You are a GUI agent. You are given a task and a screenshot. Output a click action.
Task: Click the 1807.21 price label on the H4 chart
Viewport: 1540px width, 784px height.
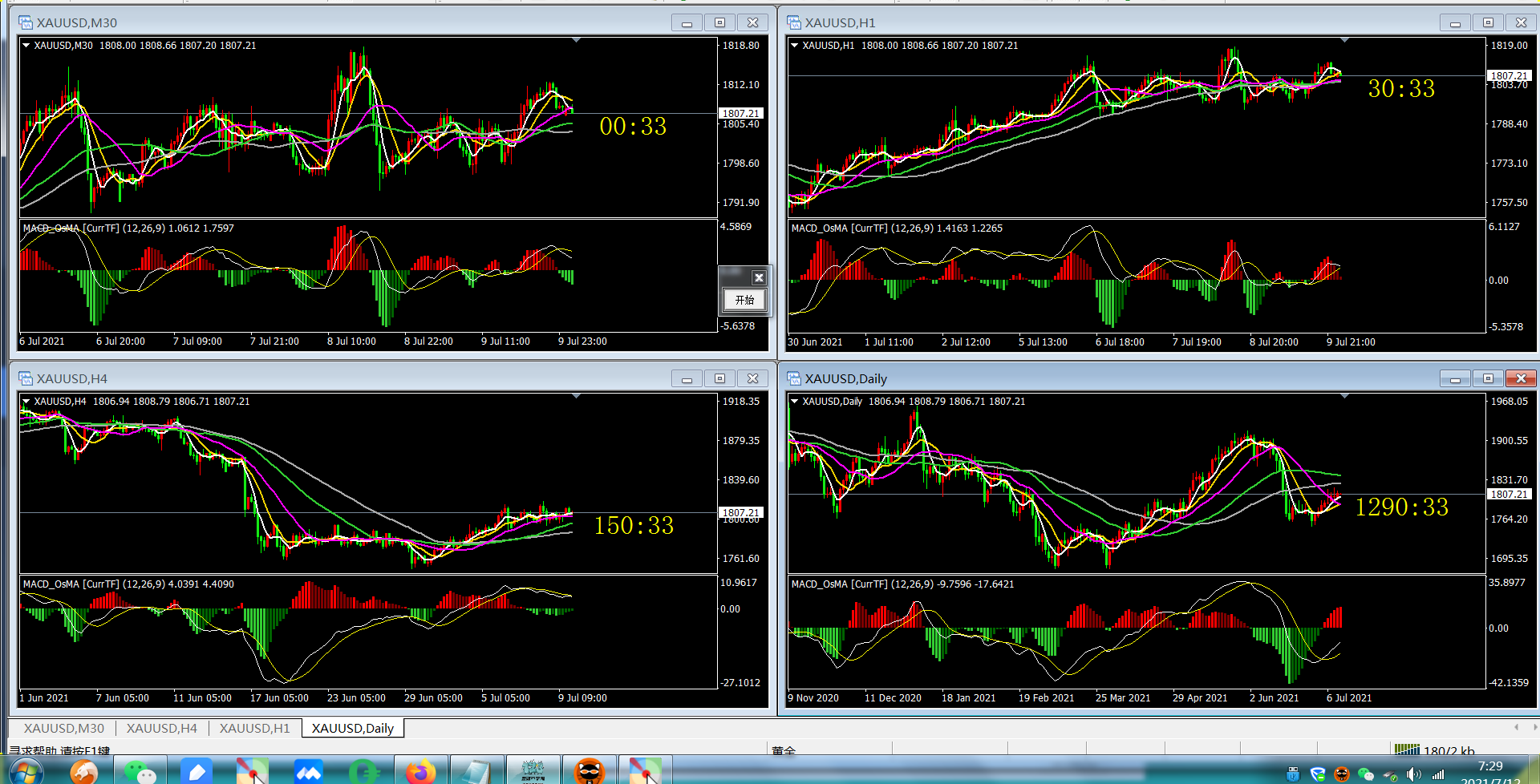pos(741,512)
